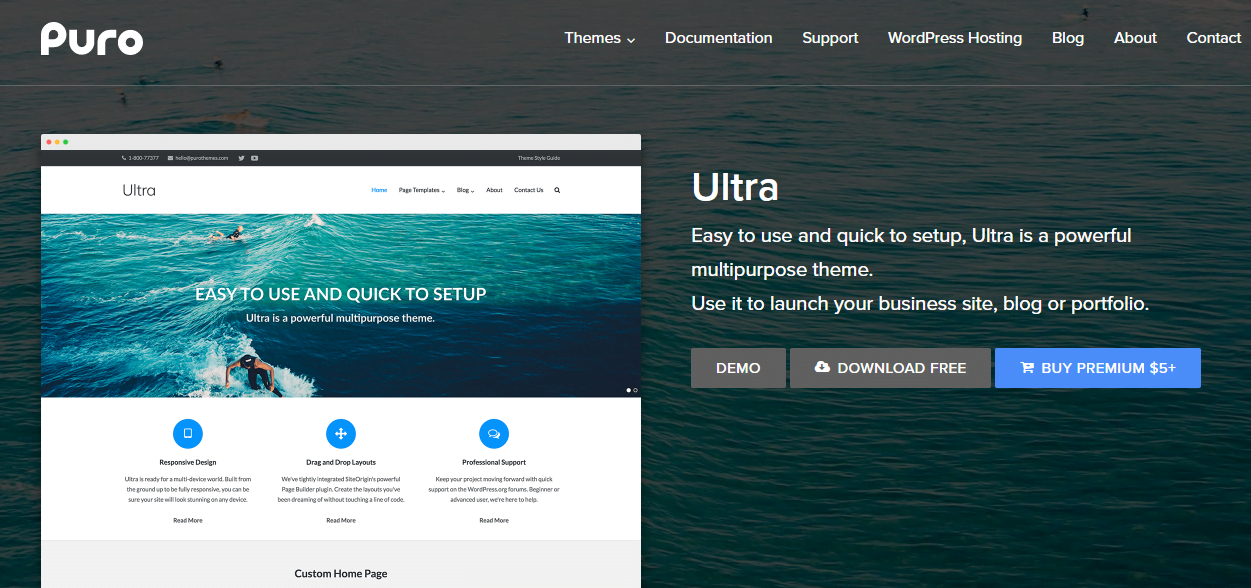The width and height of the screenshot is (1251, 588).
Task: Click EASY TO USE AND QUICK TO SETUP text
Action: pos(341,294)
